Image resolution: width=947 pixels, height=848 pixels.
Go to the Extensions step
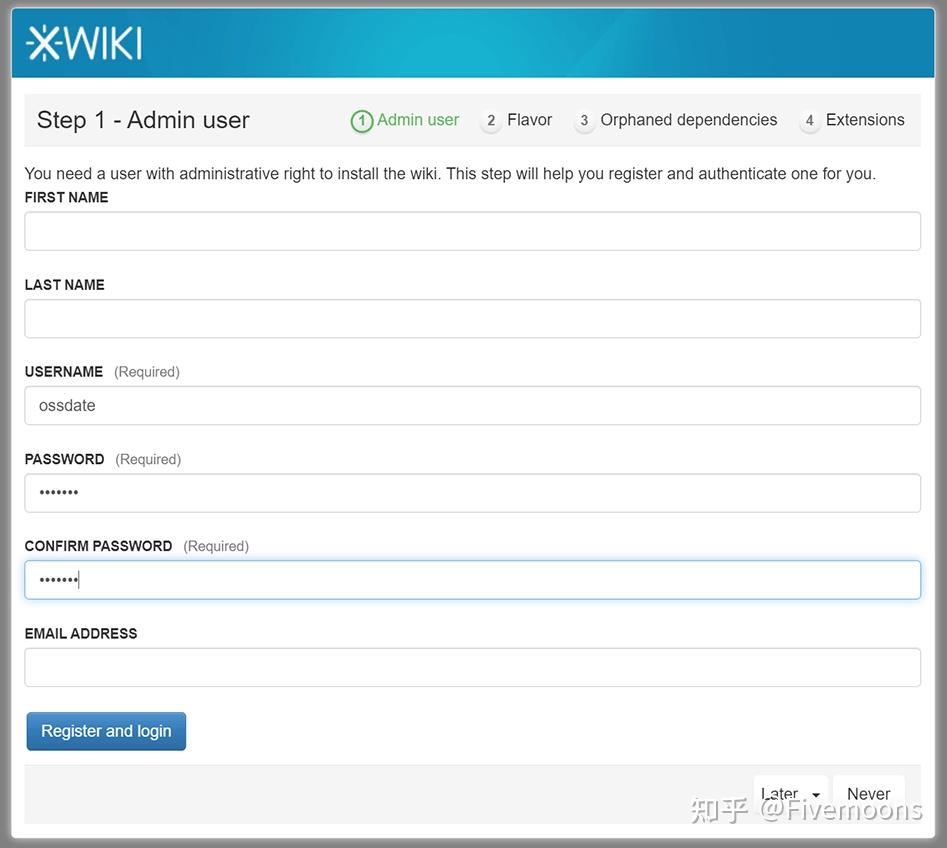pyautogui.click(x=866, y=119)
